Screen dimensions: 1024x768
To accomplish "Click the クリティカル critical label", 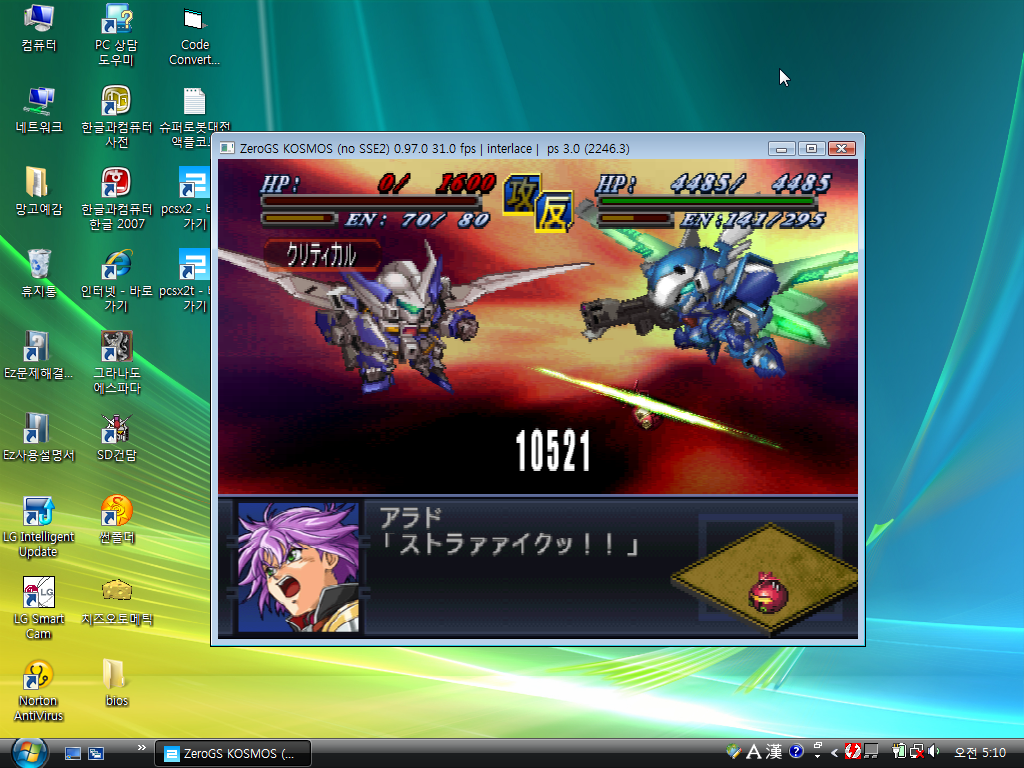I will (x=321, y=255).
